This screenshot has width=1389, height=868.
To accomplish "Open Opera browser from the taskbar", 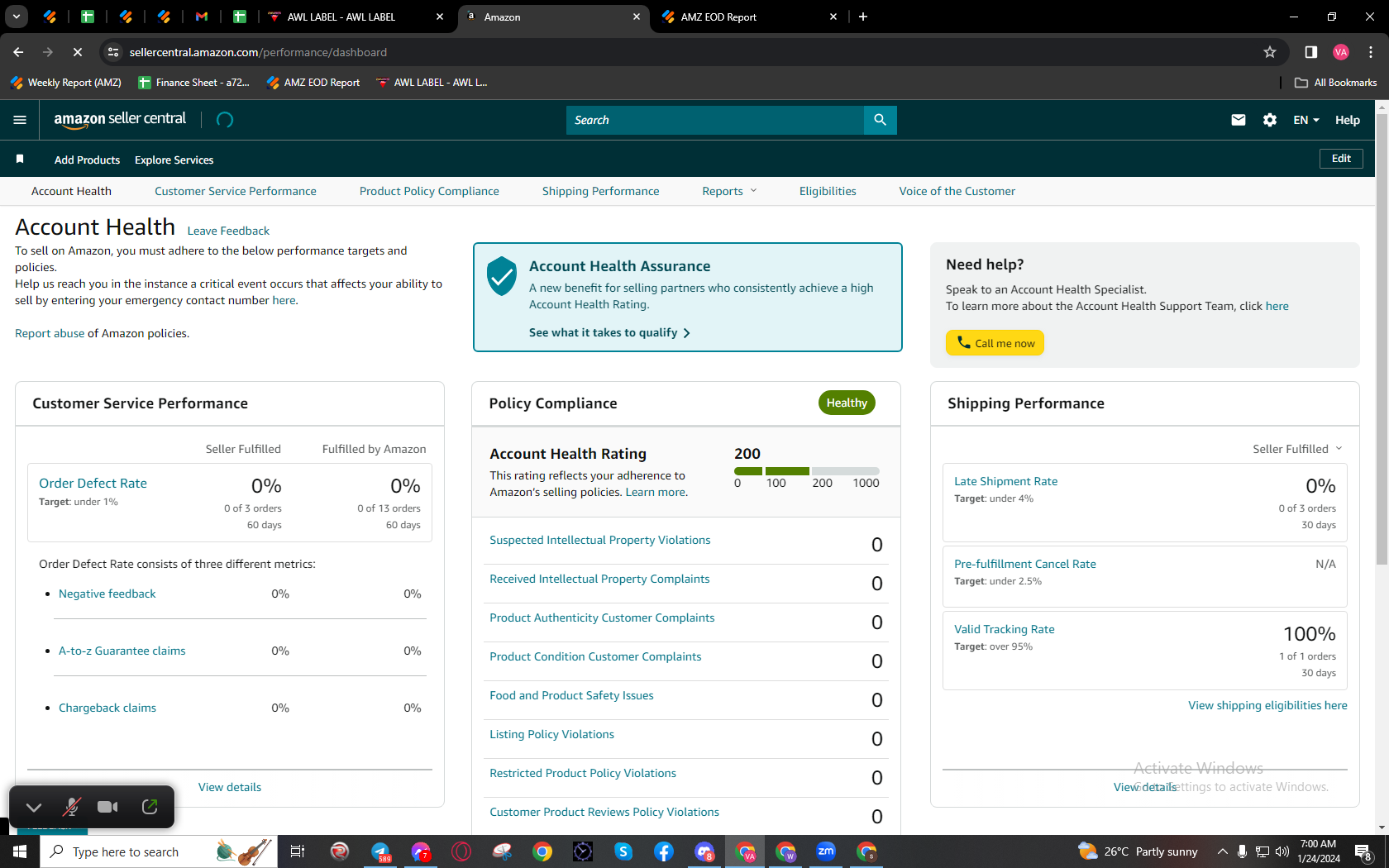I will click(x=461, y=851).
